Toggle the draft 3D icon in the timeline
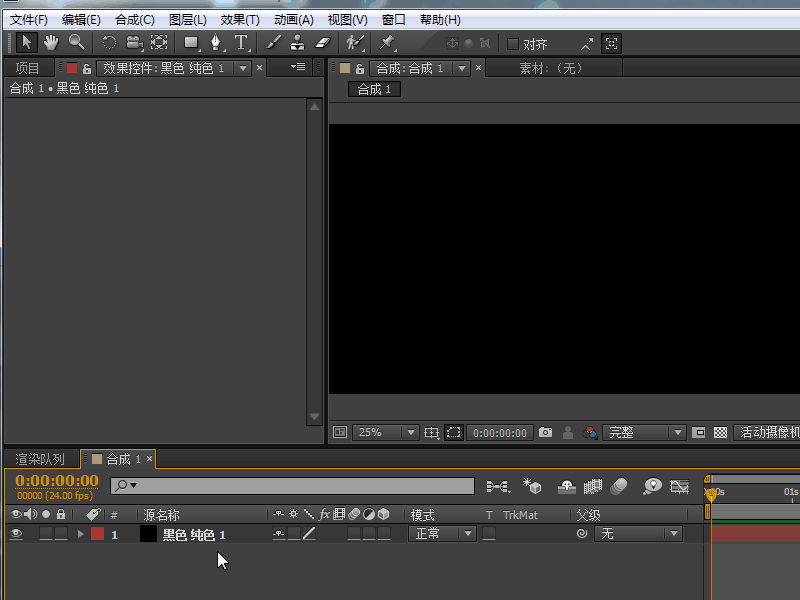The image size is (800, 600). (532, 486)
